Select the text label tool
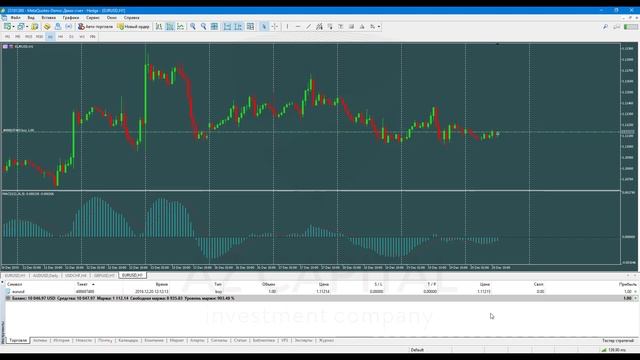 (x=351, y=27)
